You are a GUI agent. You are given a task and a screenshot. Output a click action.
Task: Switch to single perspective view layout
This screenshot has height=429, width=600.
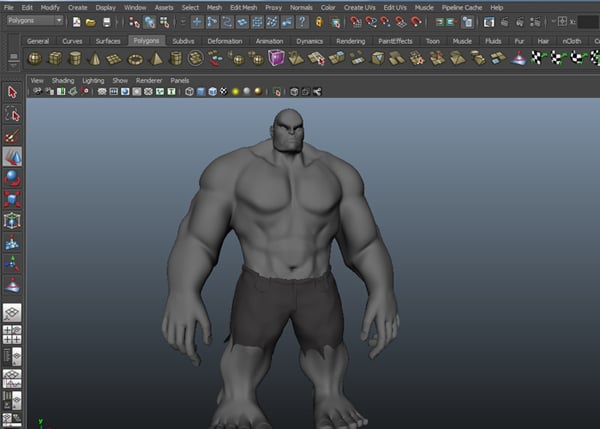(12, 313)
